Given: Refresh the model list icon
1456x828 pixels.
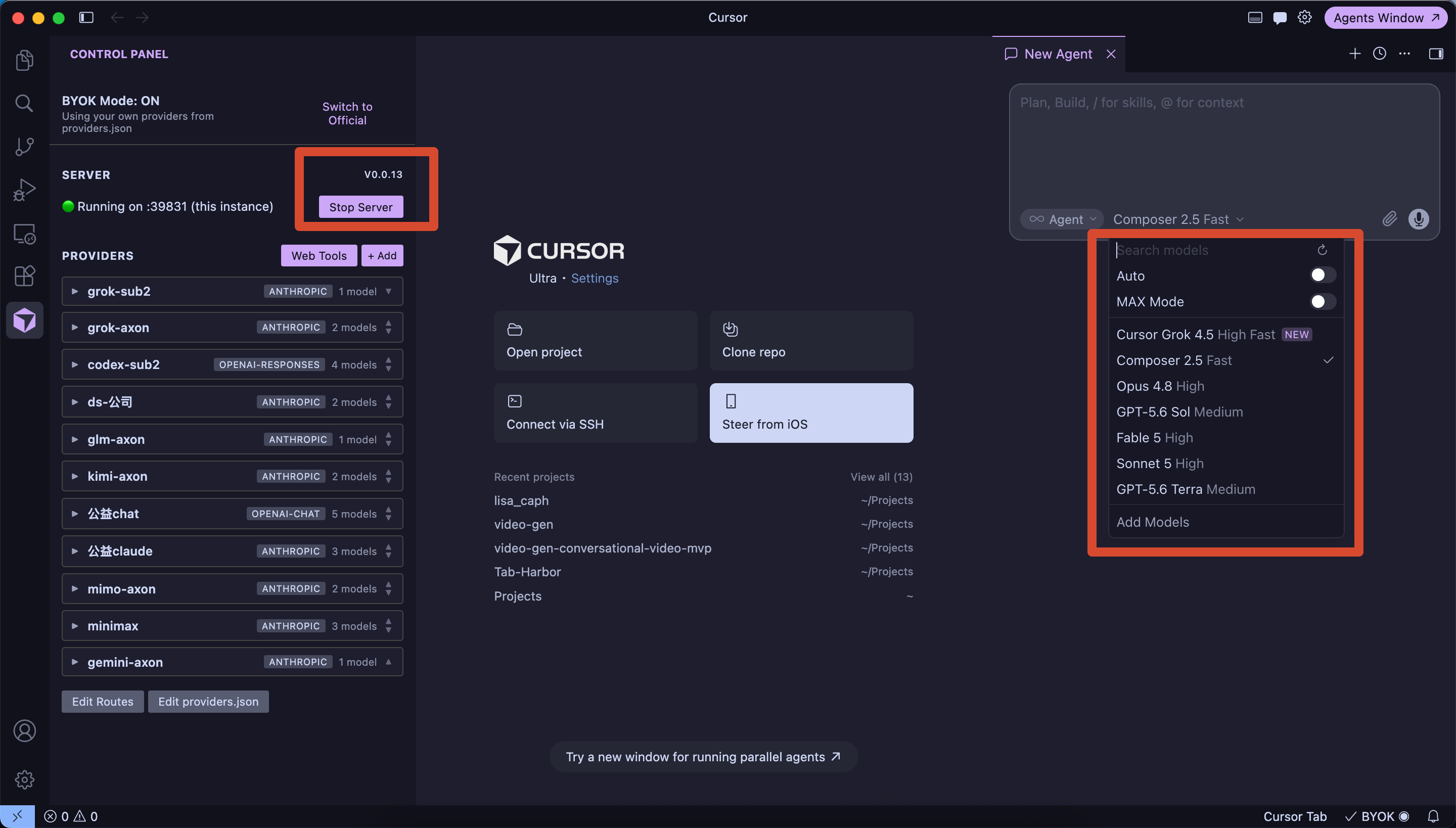Looking at the screenshot, I should click(1323, 250).
